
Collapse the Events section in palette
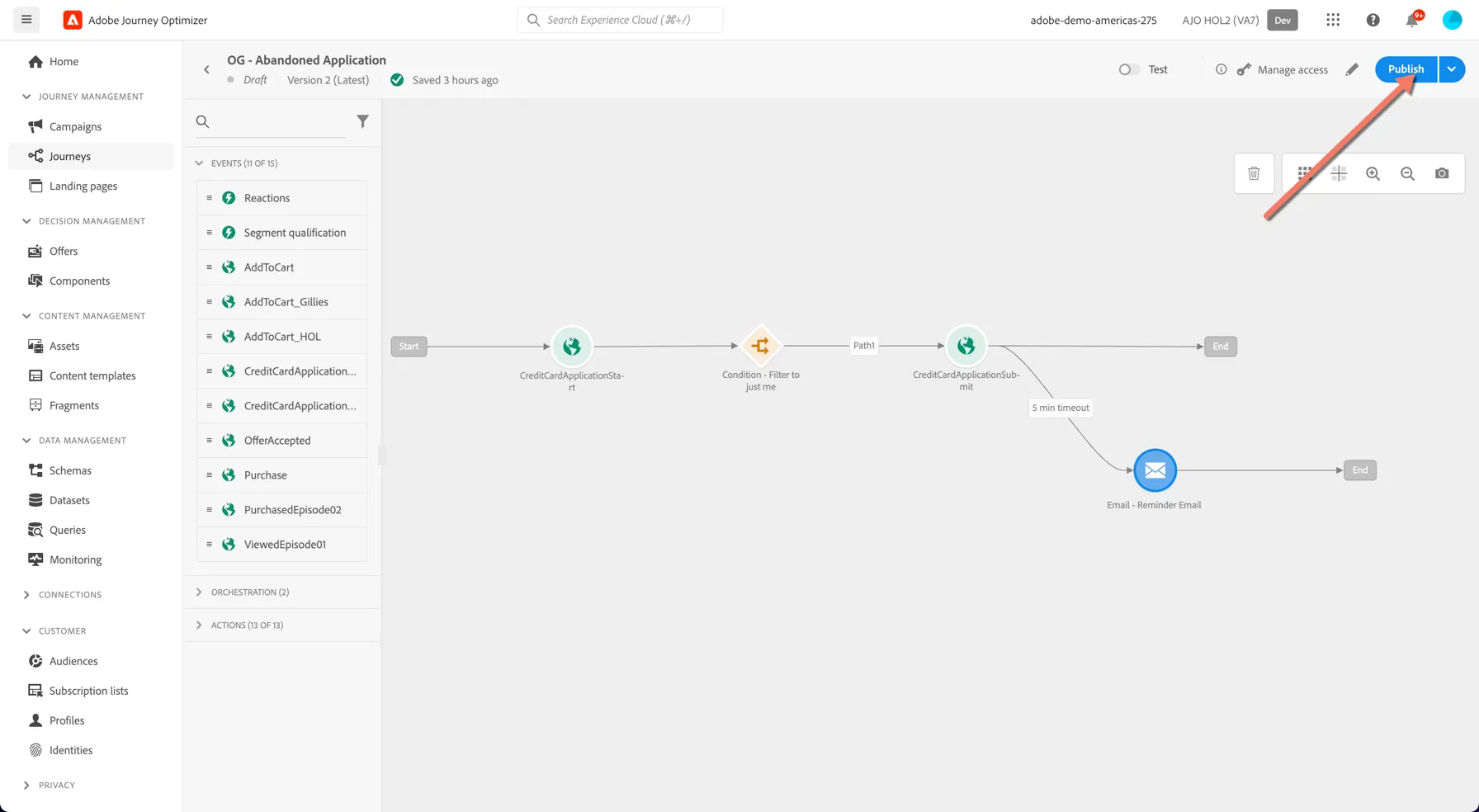[x=199, y=163]
